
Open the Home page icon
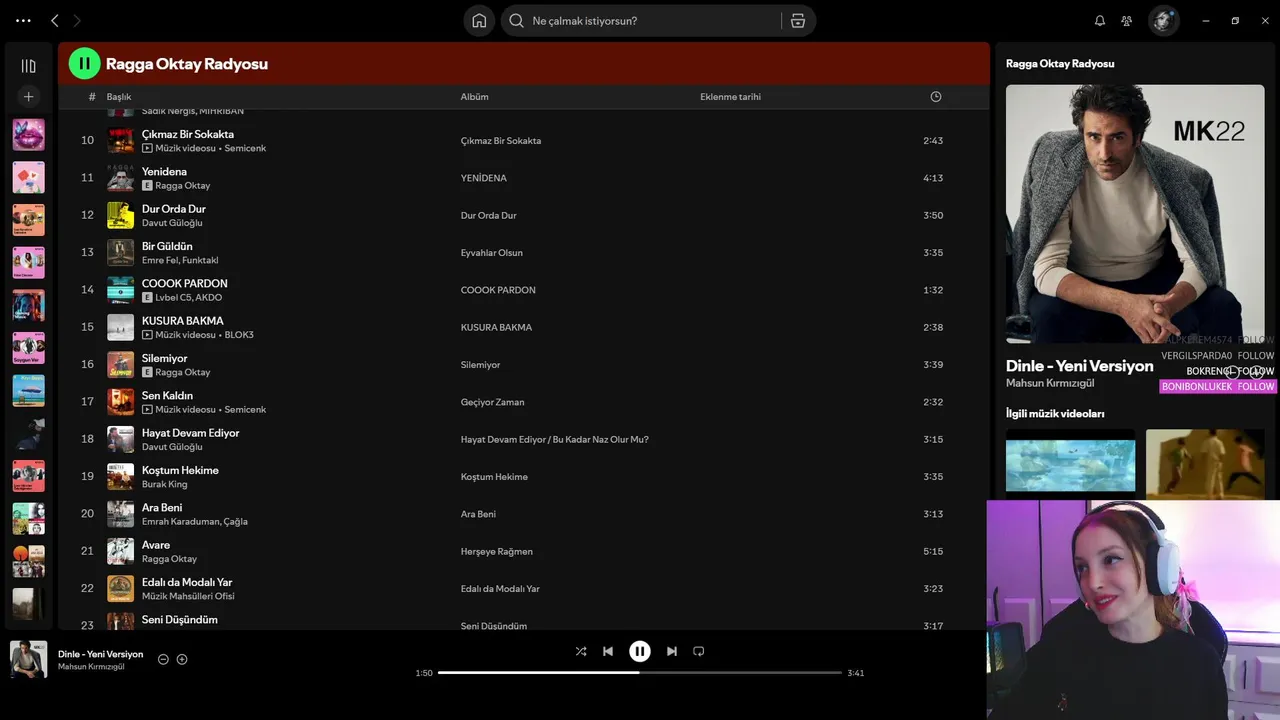479,20
